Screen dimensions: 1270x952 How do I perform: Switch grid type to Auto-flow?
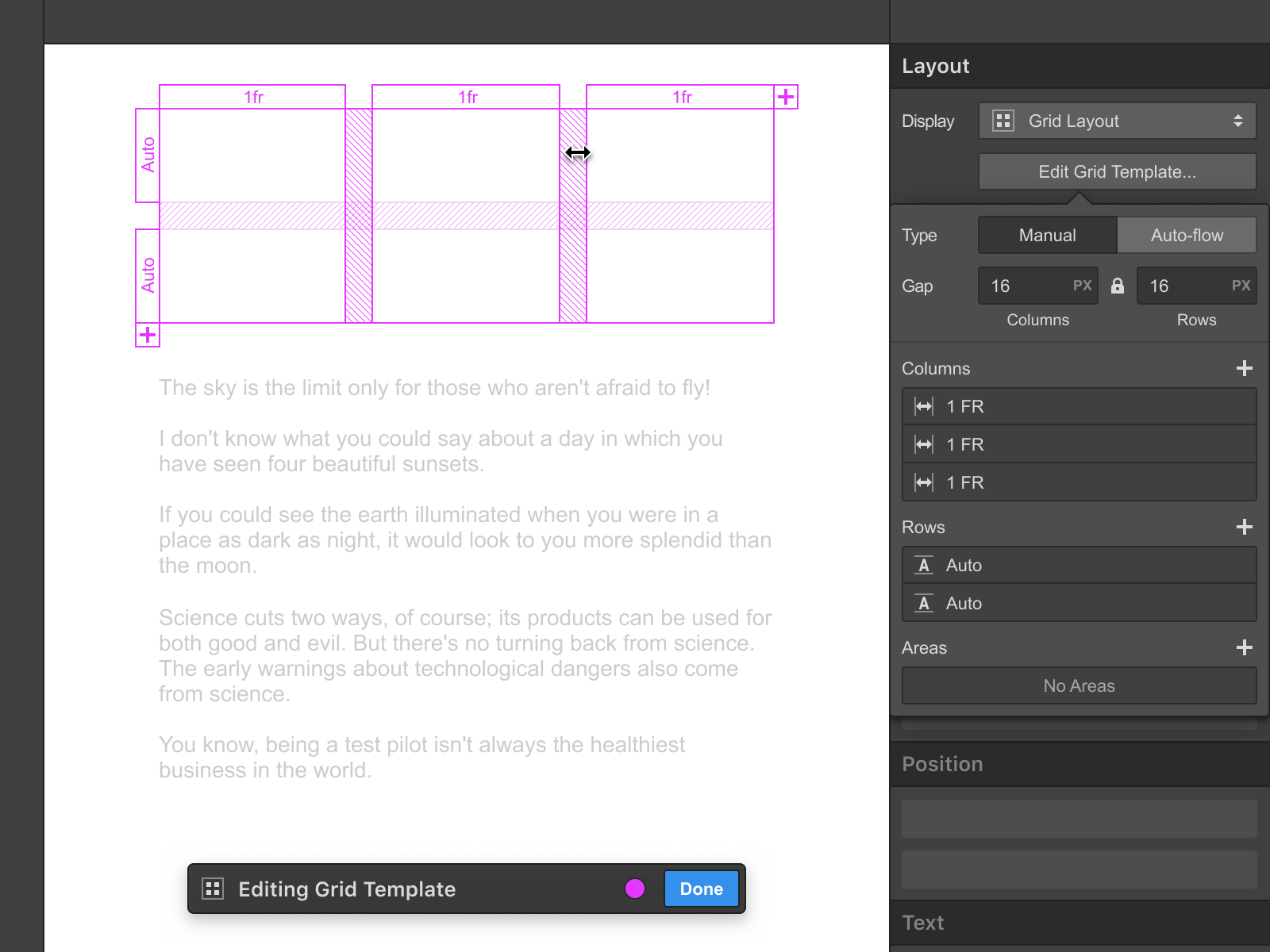(x=1187, y=235)
